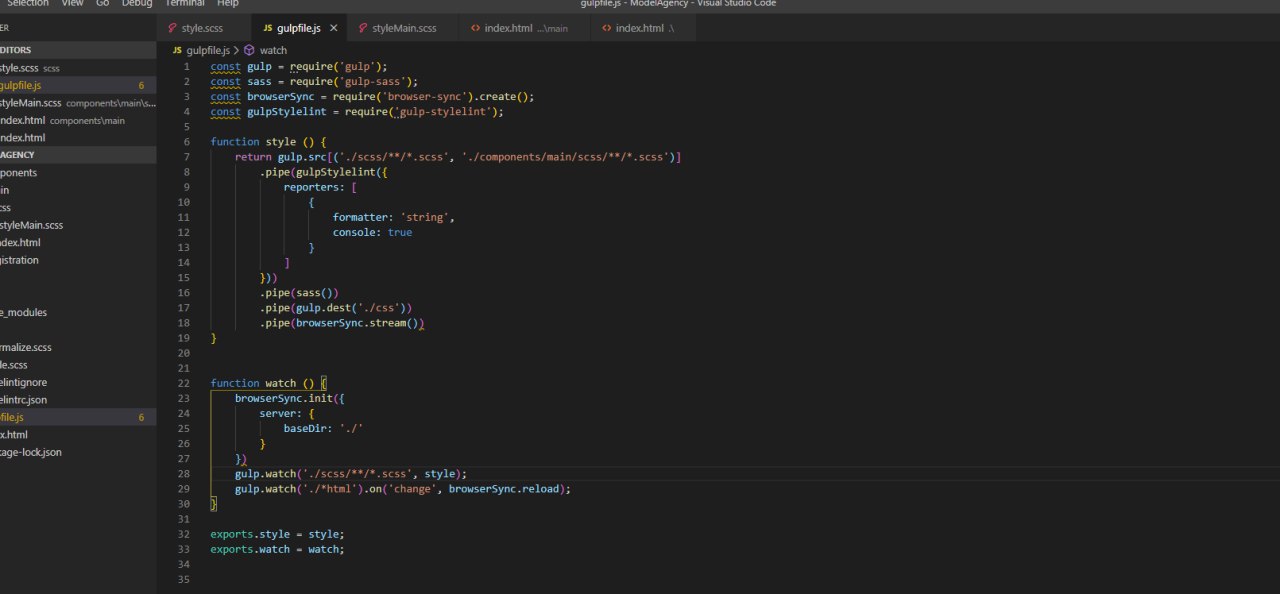Click the Sass icon on the styleMain.scss tab
Image resolution: width=1280 pixels, height=594 pixels.
coord(363,28)
